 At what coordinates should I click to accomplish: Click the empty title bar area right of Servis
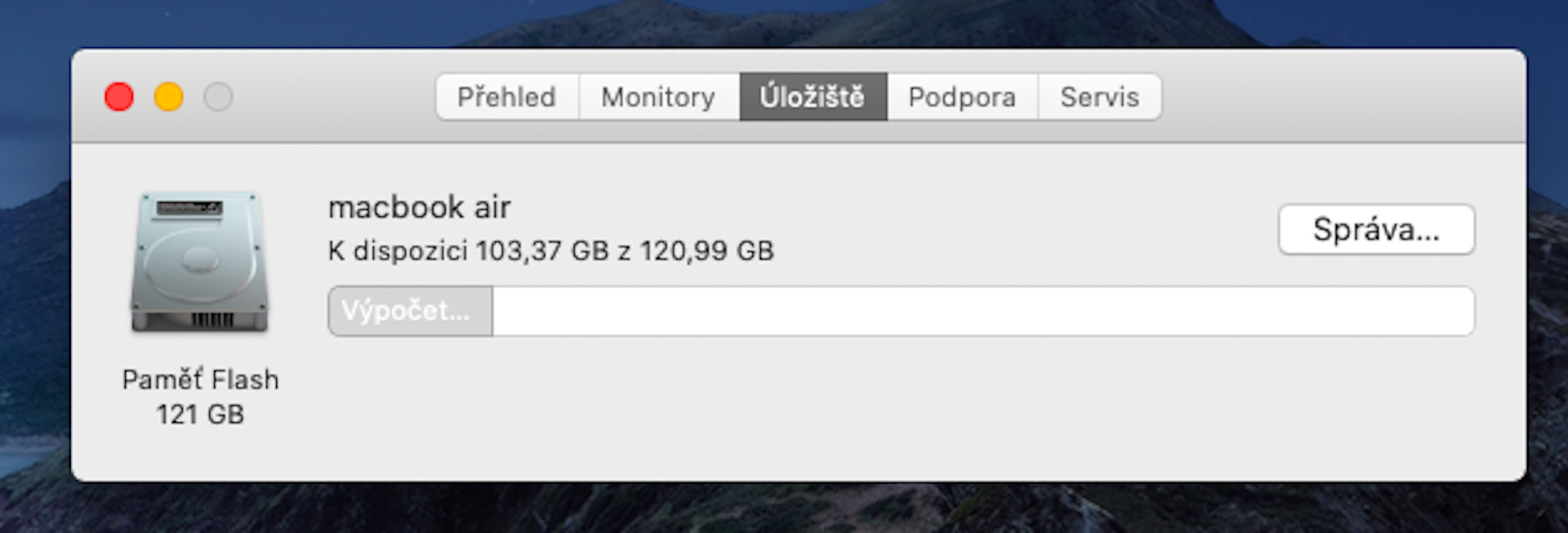(1339, 97)
